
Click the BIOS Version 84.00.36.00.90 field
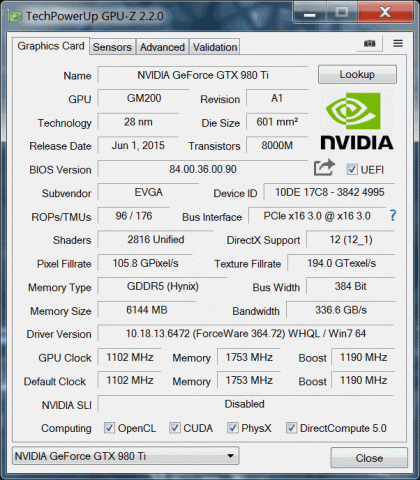203,169
